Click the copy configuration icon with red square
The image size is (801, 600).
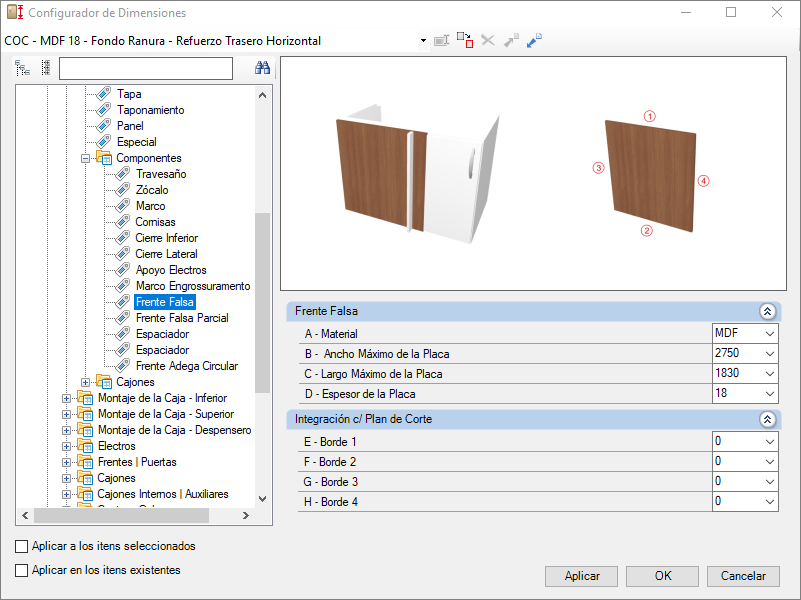[x=465, y=40]
